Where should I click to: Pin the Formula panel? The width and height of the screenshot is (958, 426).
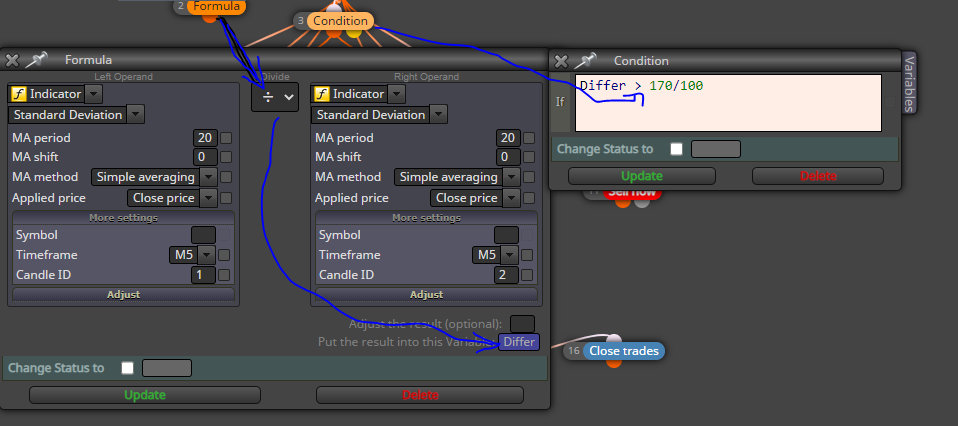[36, 59]
